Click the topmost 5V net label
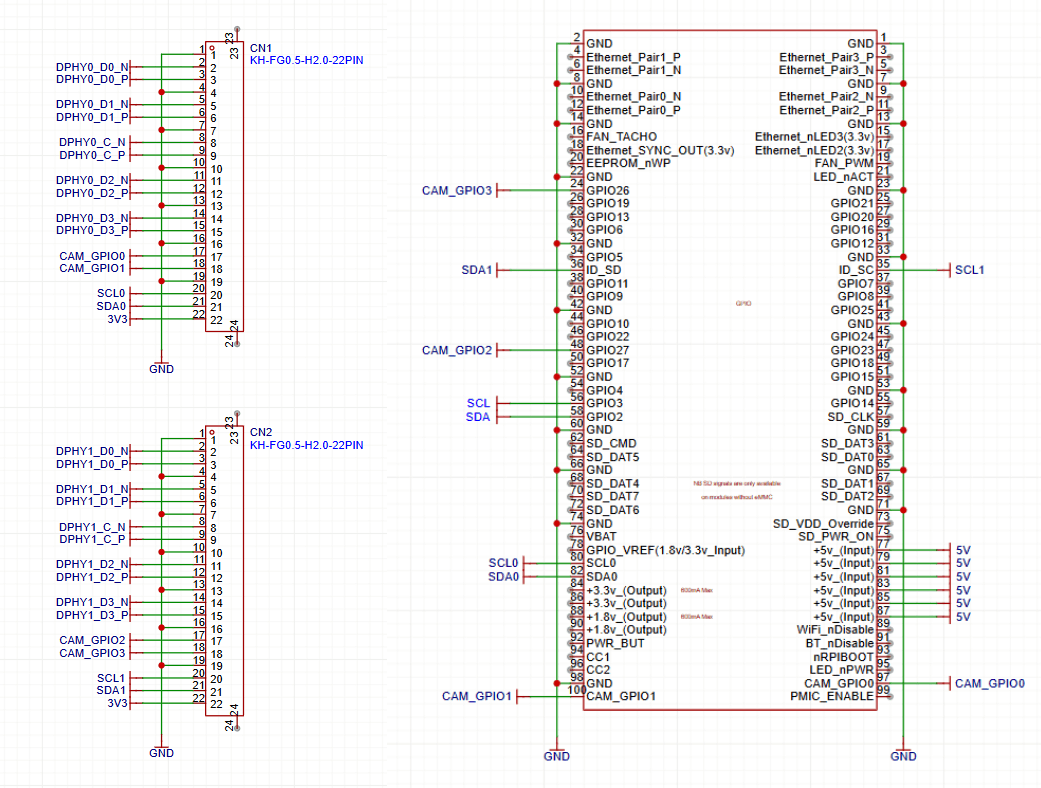1041x788 pixels. point(963,550)
